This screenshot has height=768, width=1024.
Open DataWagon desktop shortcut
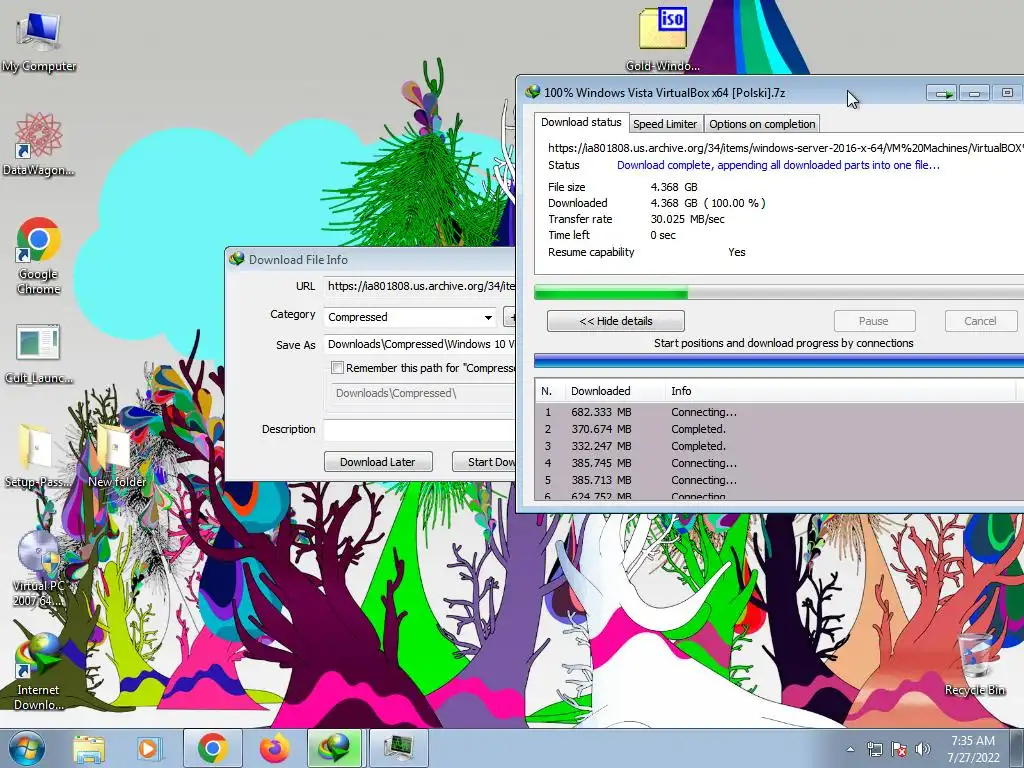[39, 144]
